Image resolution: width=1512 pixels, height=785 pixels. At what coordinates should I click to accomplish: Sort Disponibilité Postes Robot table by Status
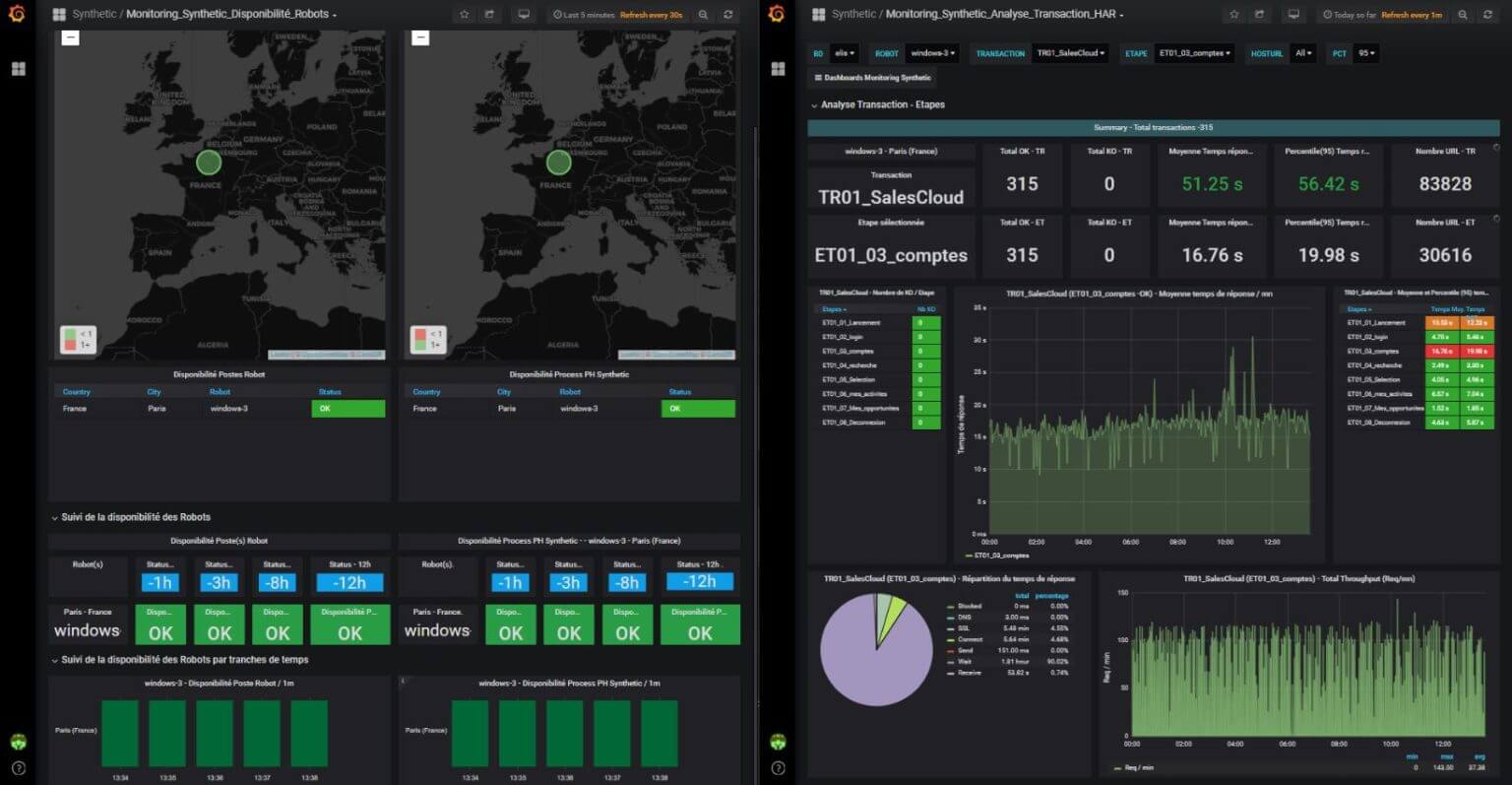point(330,392)
